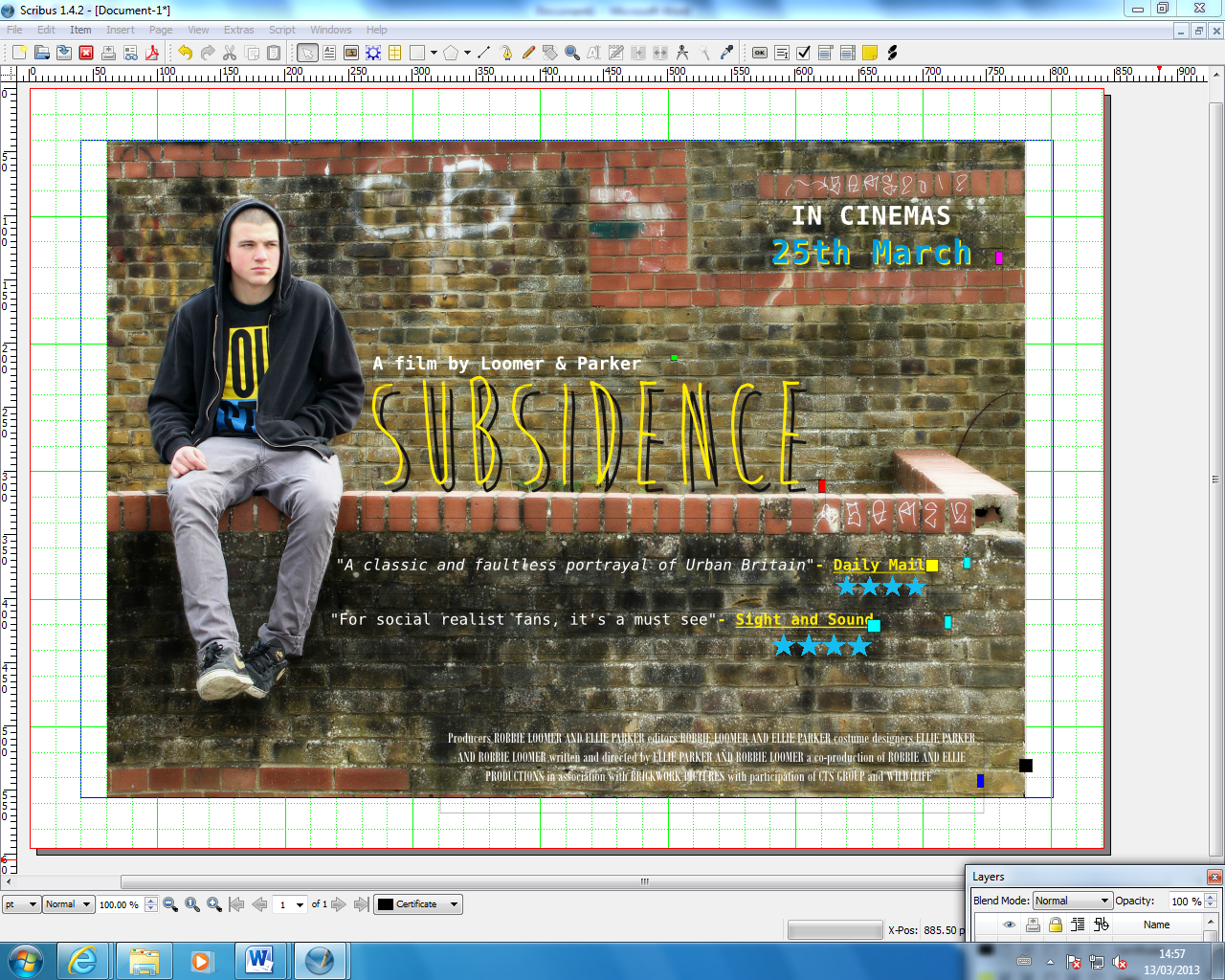This screenshot has height=980, width=1225.
Task: Open the Normal image preview quality dropdown
Action: coord(68,904)
